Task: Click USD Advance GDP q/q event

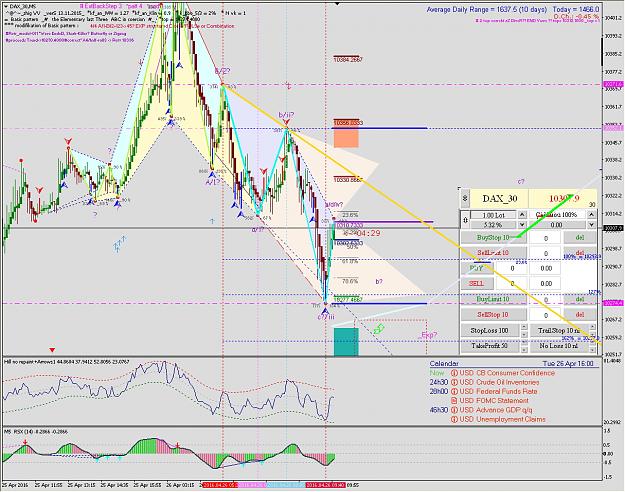Action: [x=496, y=410]
